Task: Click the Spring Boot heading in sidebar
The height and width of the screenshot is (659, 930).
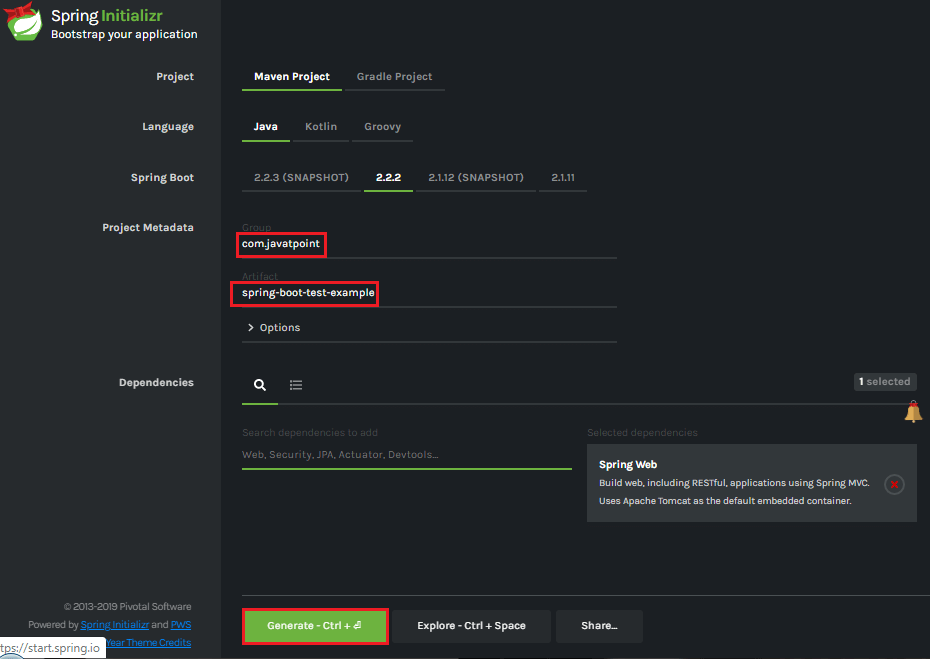Action: [x=162, y=177]
